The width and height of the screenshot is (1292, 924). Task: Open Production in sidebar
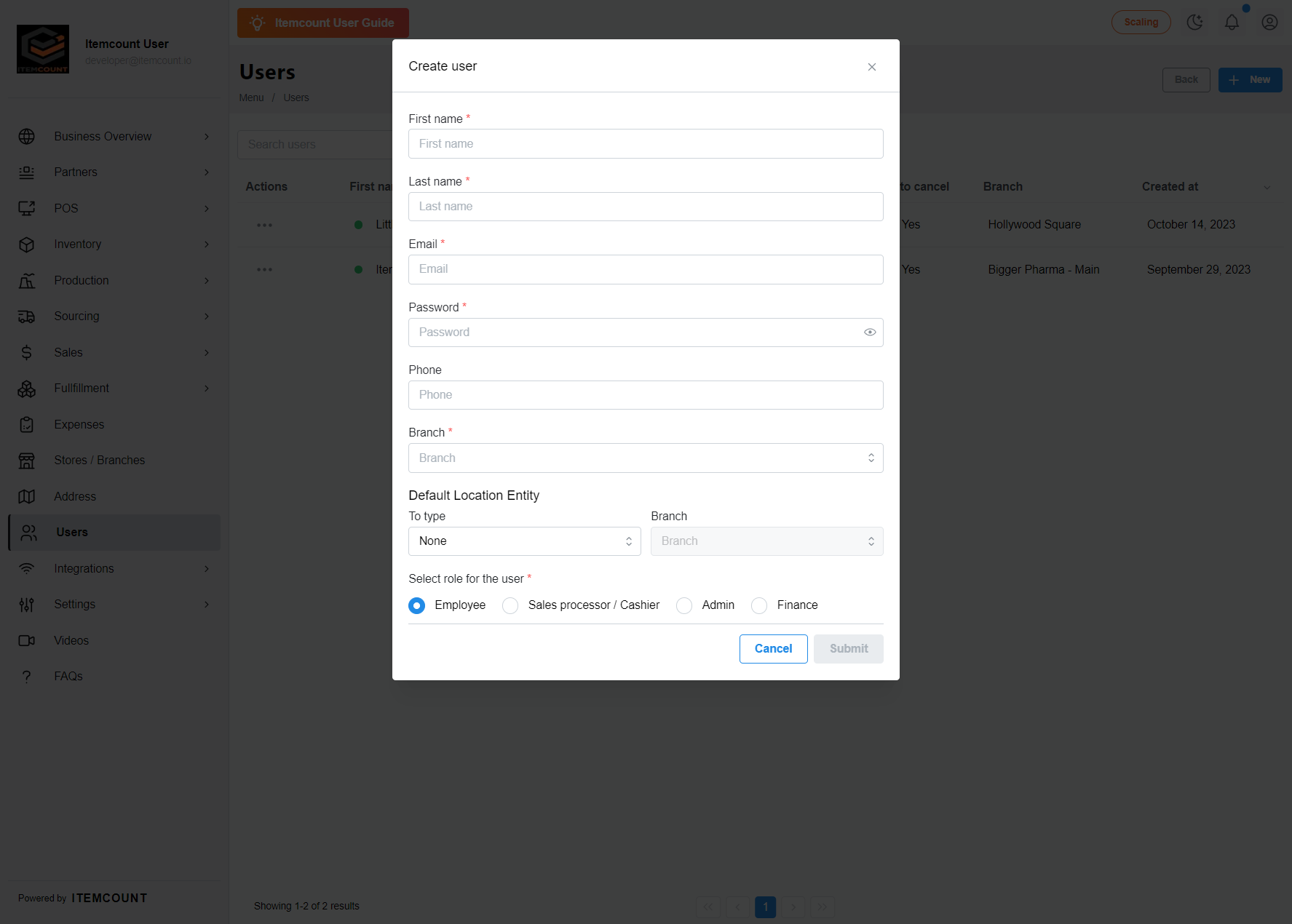pyautogui.click(x=114, y=281)
